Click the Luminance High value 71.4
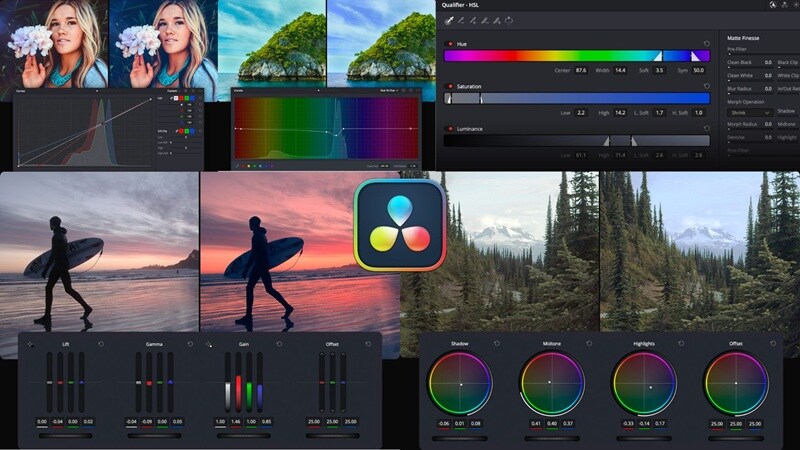This screenshot has height=450, width=800. [x=620, y=155]
